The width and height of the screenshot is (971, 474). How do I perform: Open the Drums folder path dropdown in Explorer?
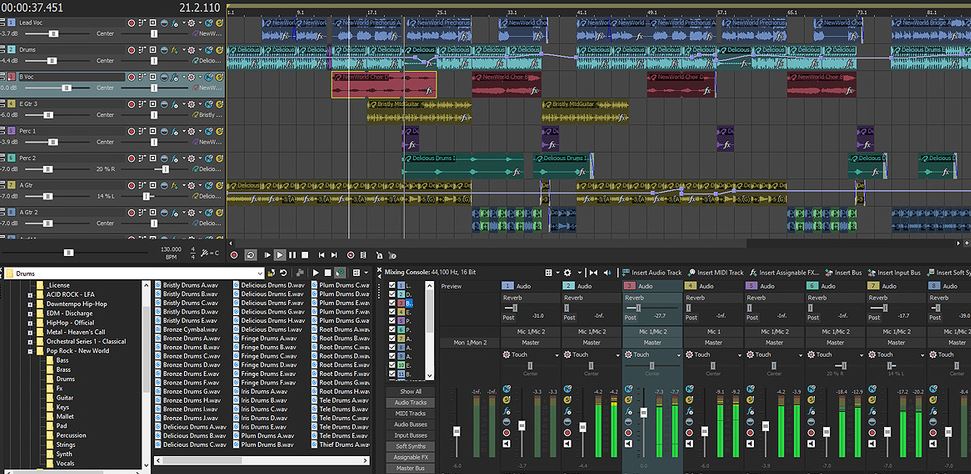click(260, 273)
